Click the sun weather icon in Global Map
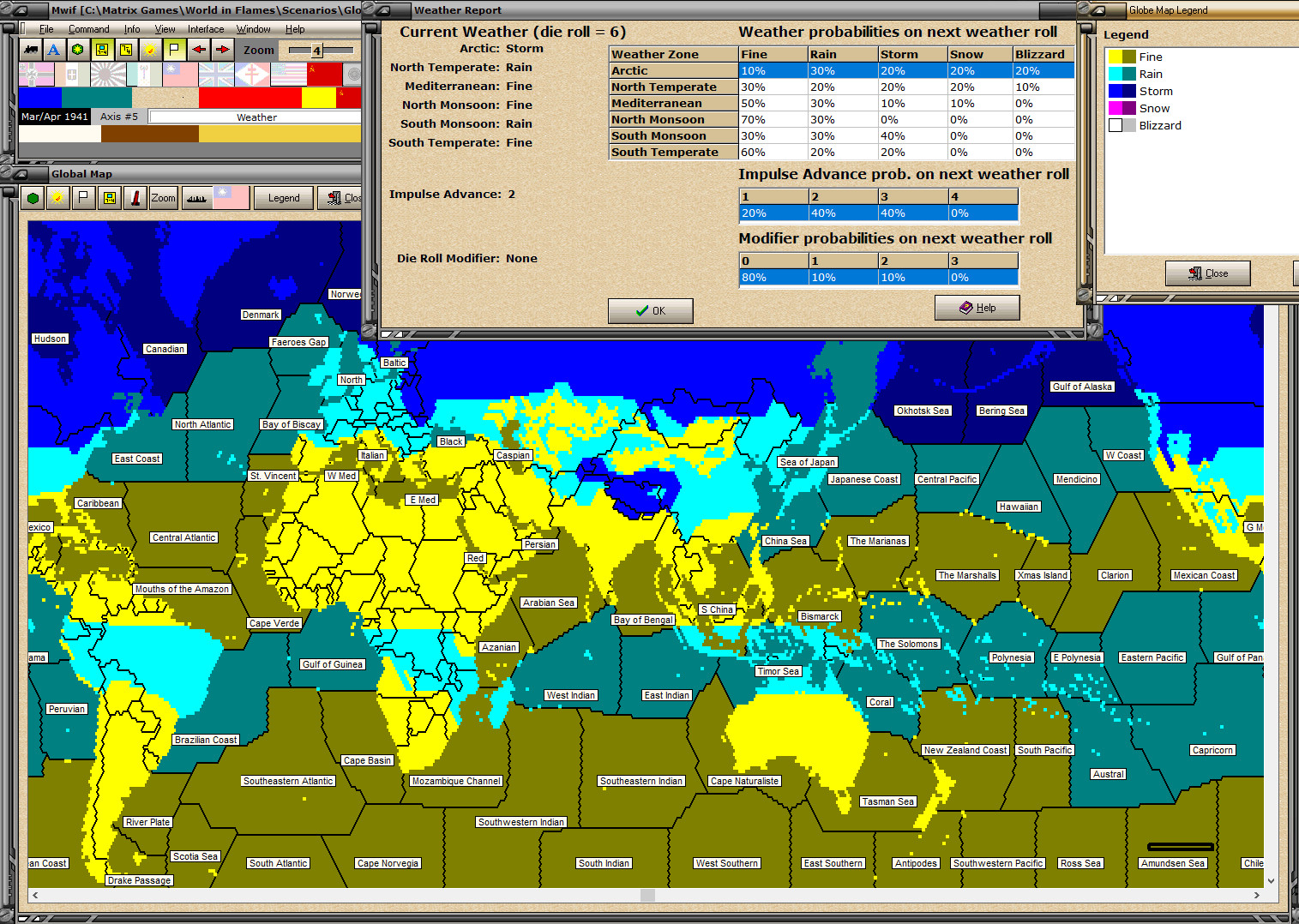The height and width of the screenshot is (924, 1299). click(x=57, y=198)
